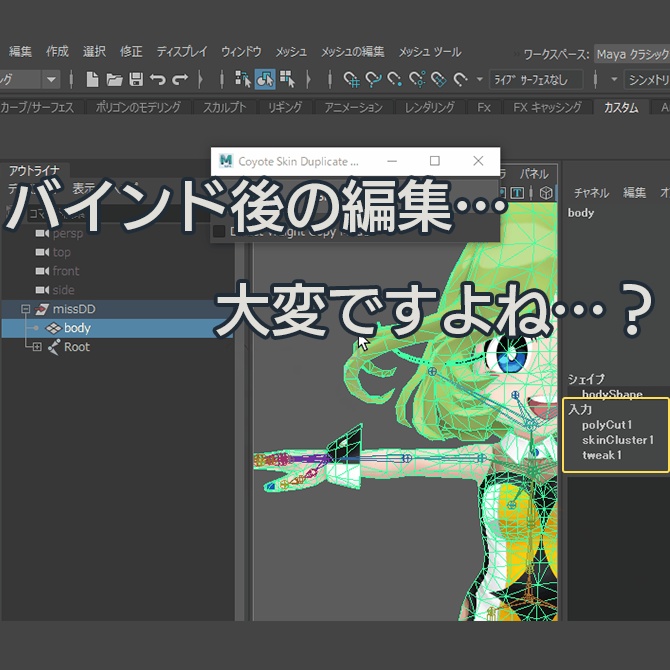Close the Coyote Skin Duplicate window
Viewport: 670px width, 670px height.
pyautogui.click(x=478, y=161)
